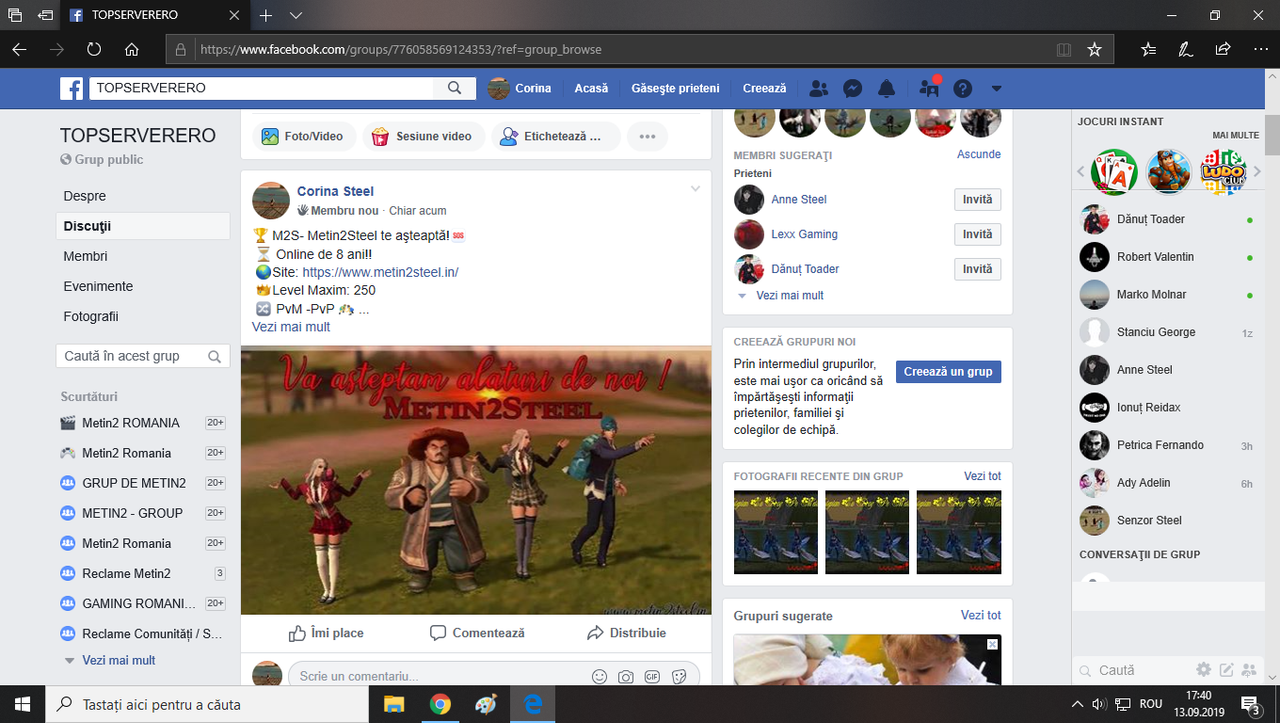Click Distribuie to share the post
This screenshot has width=1280, height=723.
(x=627, y=633)
